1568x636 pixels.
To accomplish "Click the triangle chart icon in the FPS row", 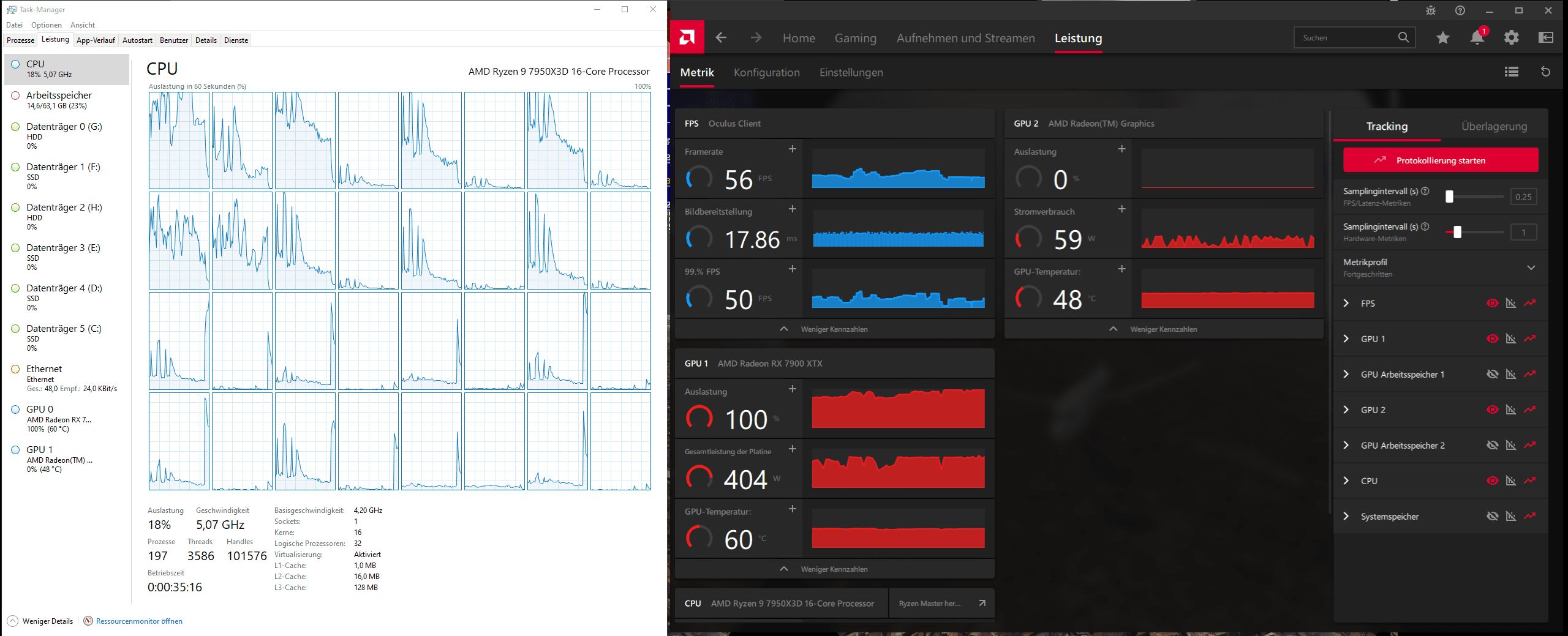I will pyautogui.click(x=1511, y=303).
